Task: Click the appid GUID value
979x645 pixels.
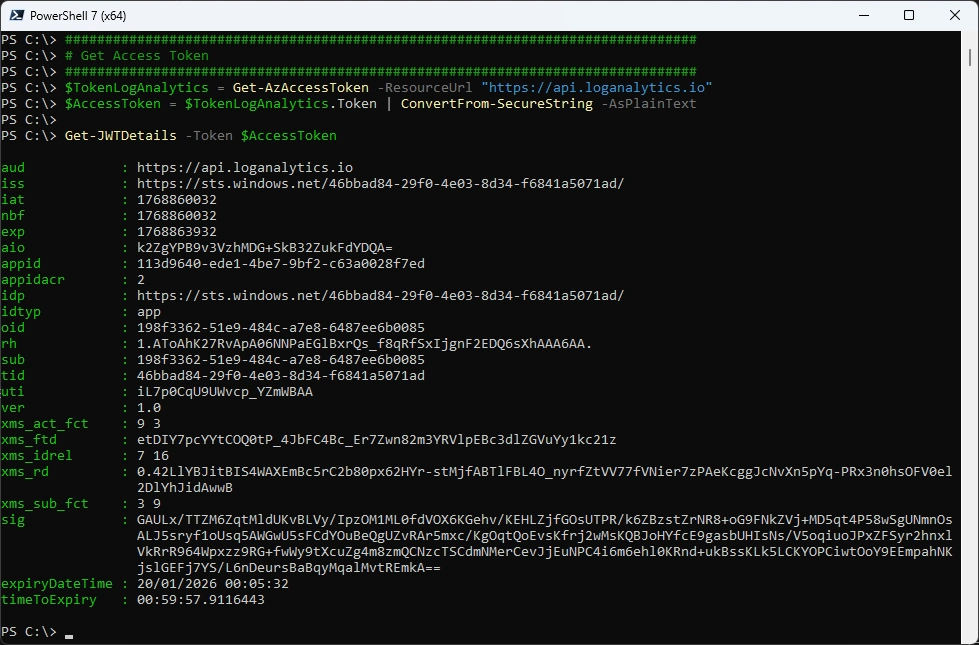Action: point(280,264)
